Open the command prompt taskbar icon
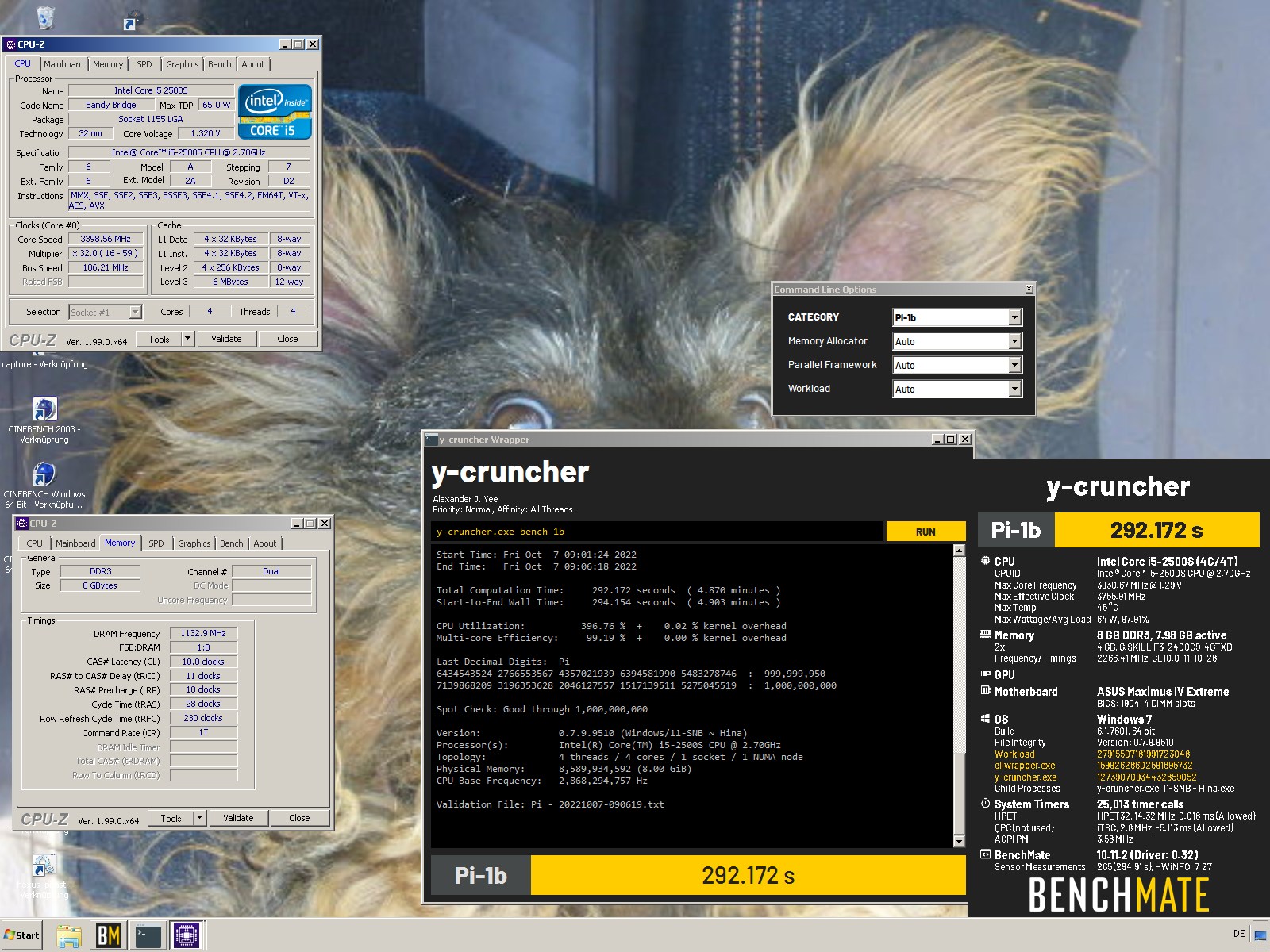Screen dimensions: 1270x952 coord(148,935)
